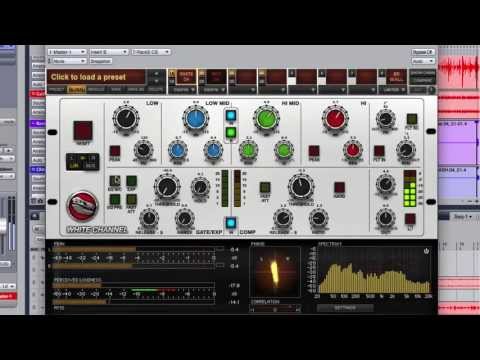Click the gate THRESHOLD knob
This screenshot has height=360, width=480.
(x=167, y=187)
